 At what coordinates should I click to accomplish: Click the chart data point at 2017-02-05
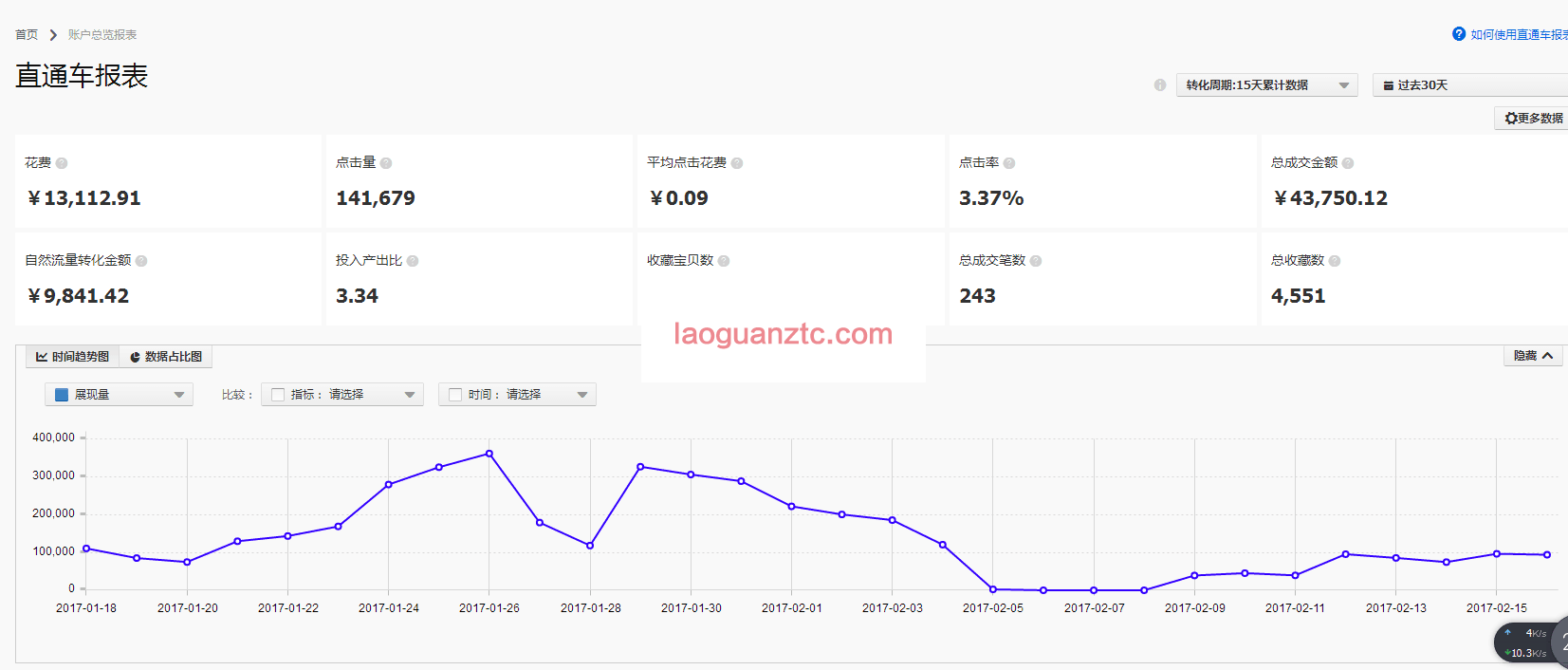[993, 589]
